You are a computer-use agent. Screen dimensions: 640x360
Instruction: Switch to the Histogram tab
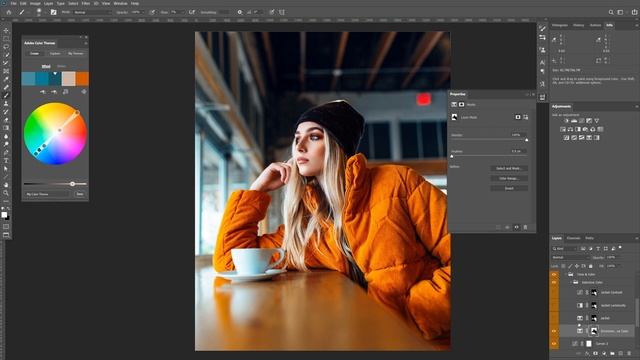click(x=560, y=25)
